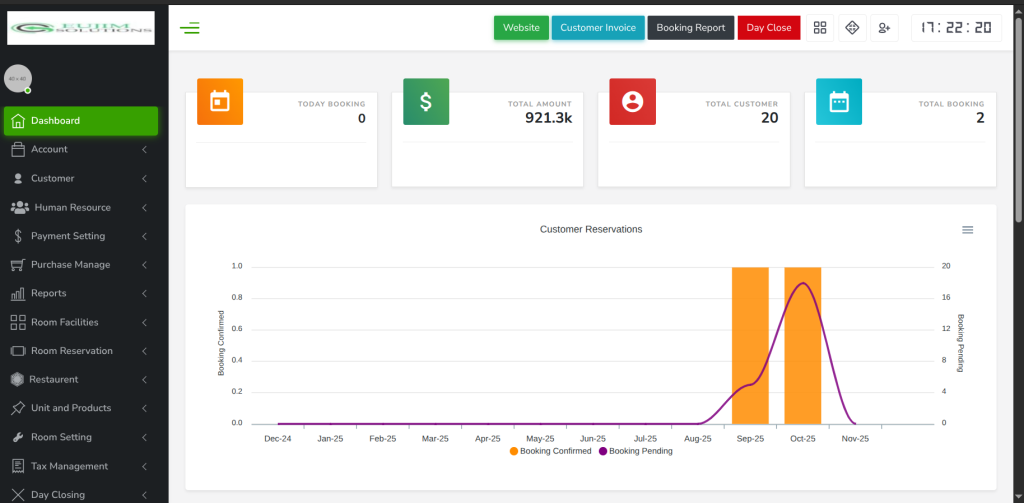Expand the Room Reservation menu

(x=80, y=351)
